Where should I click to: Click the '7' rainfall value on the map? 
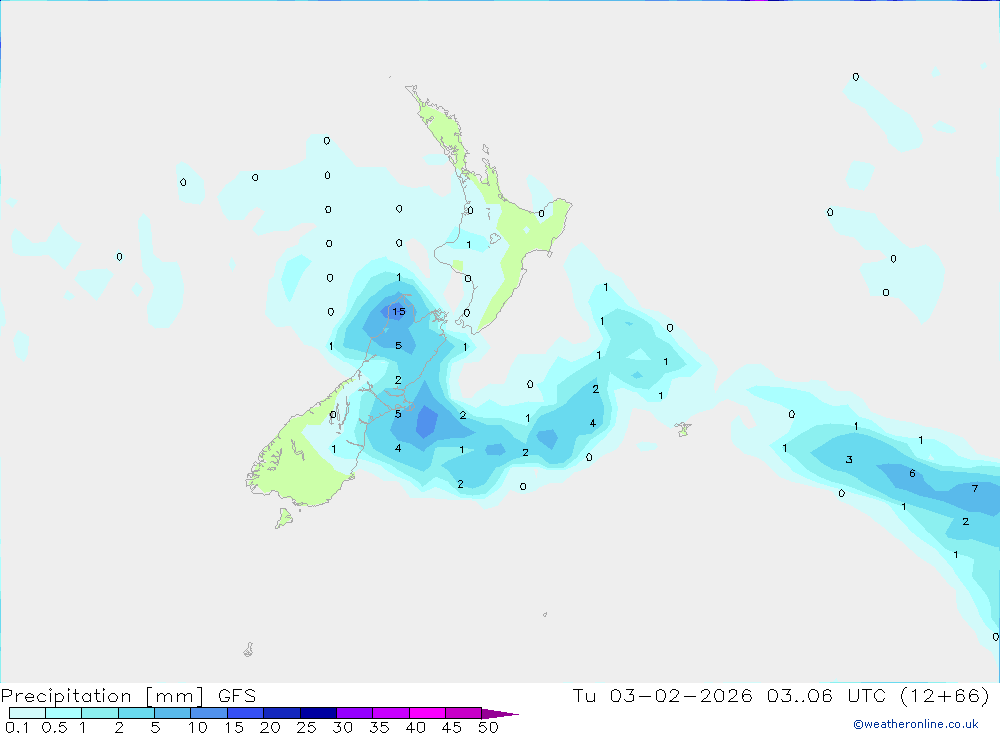point(974,489)
